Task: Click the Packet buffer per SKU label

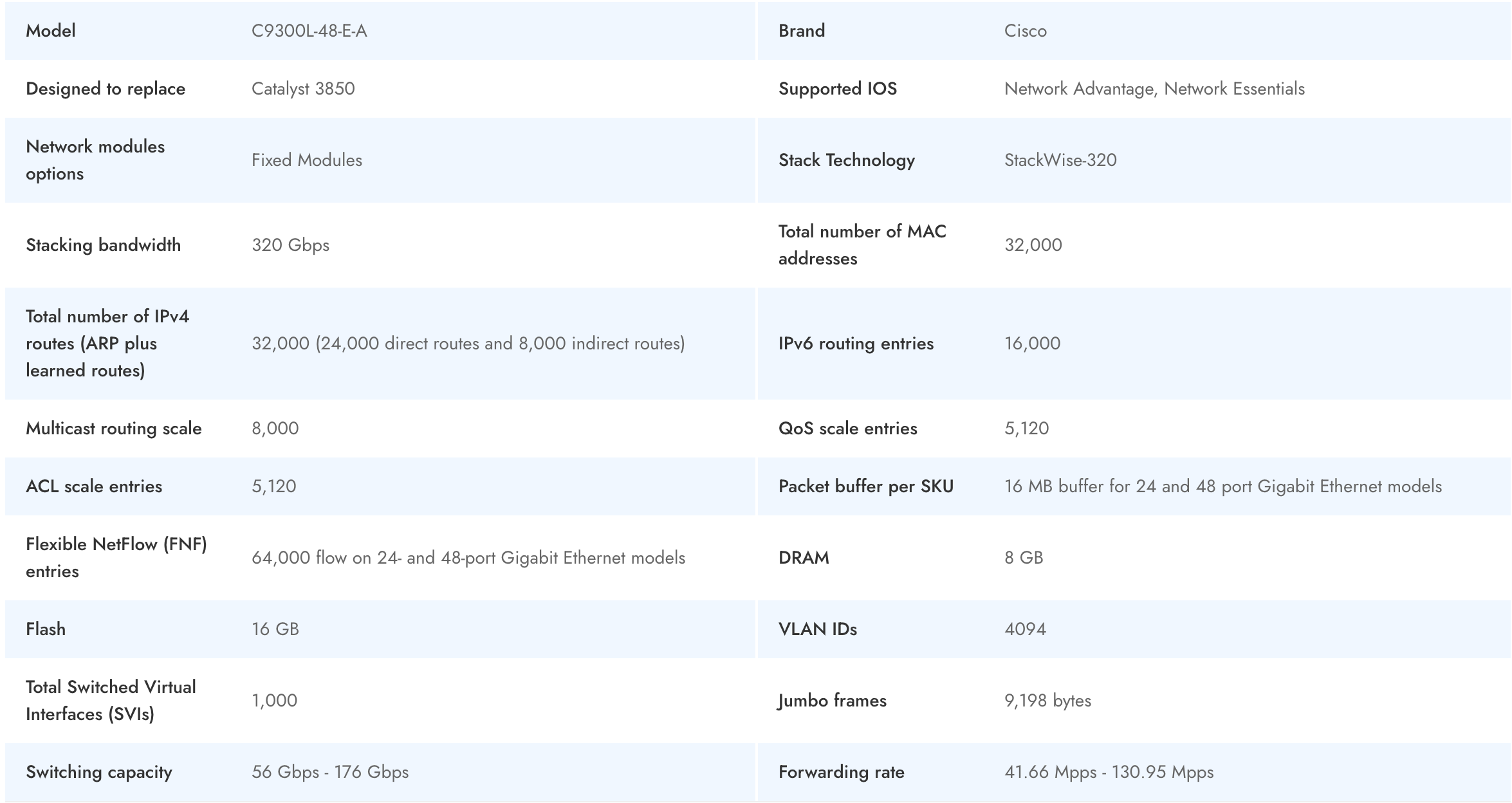Action: [865, 486]
